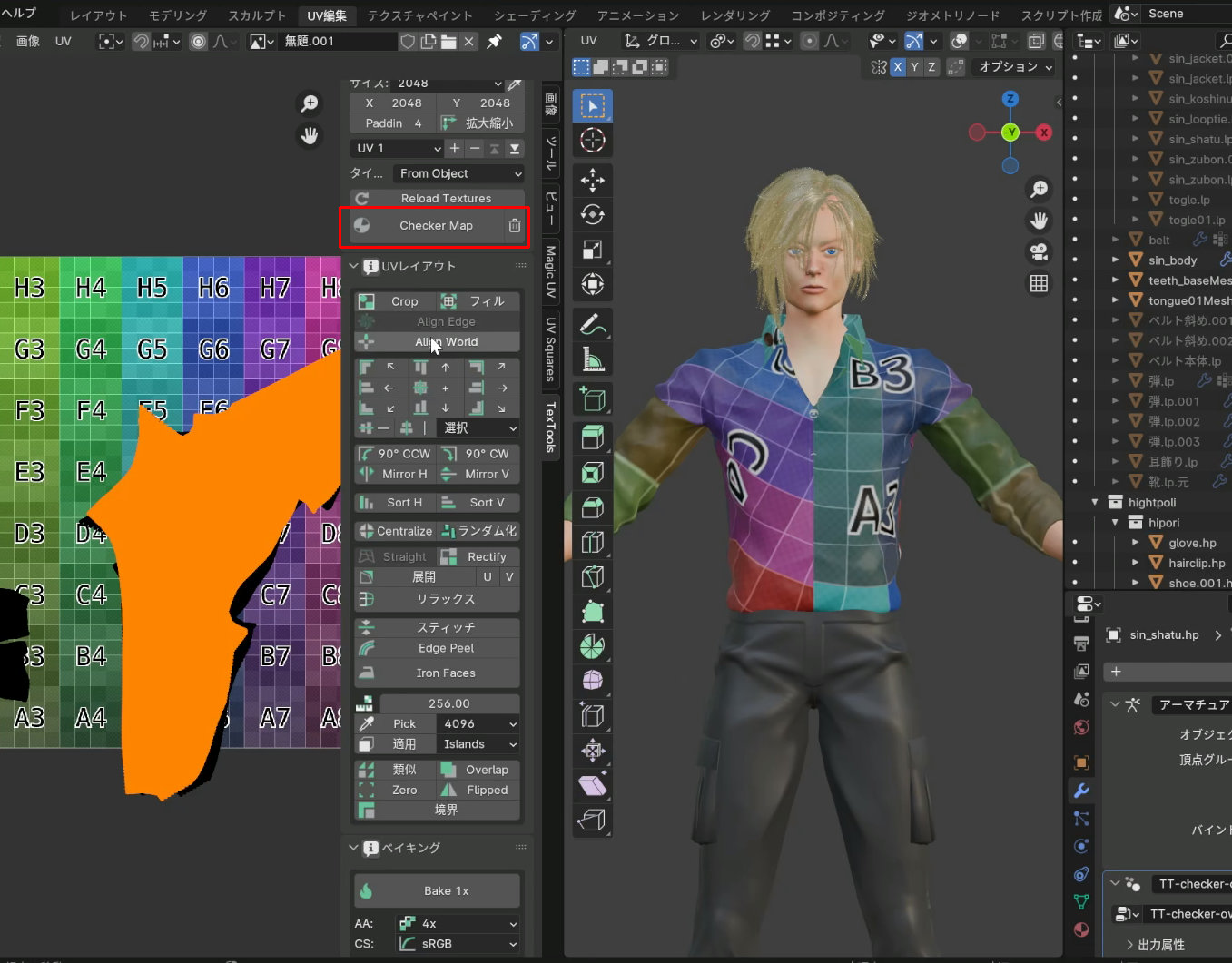This screenshot has height=963, width=1232.
Task: Click the camera view icon in viewport
Action: pos(1039,251)
